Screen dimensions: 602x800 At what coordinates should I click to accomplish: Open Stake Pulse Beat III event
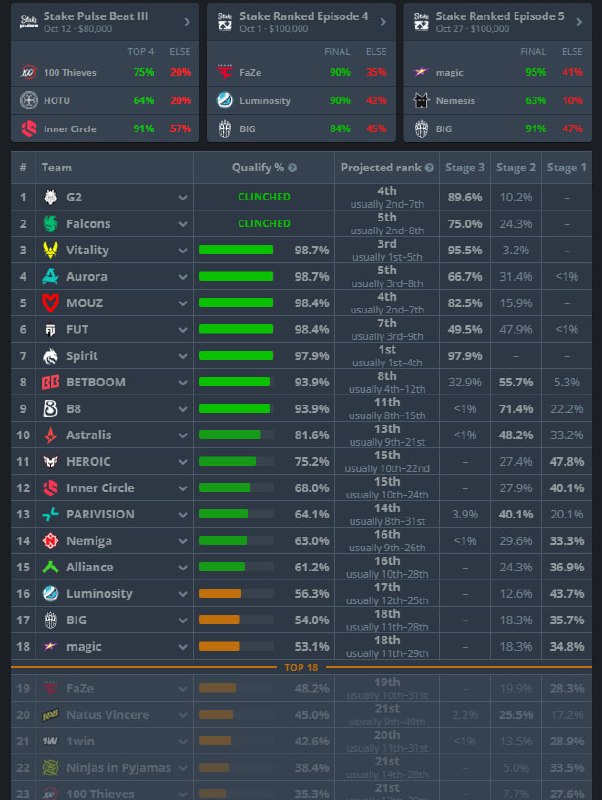coord(105,22)
